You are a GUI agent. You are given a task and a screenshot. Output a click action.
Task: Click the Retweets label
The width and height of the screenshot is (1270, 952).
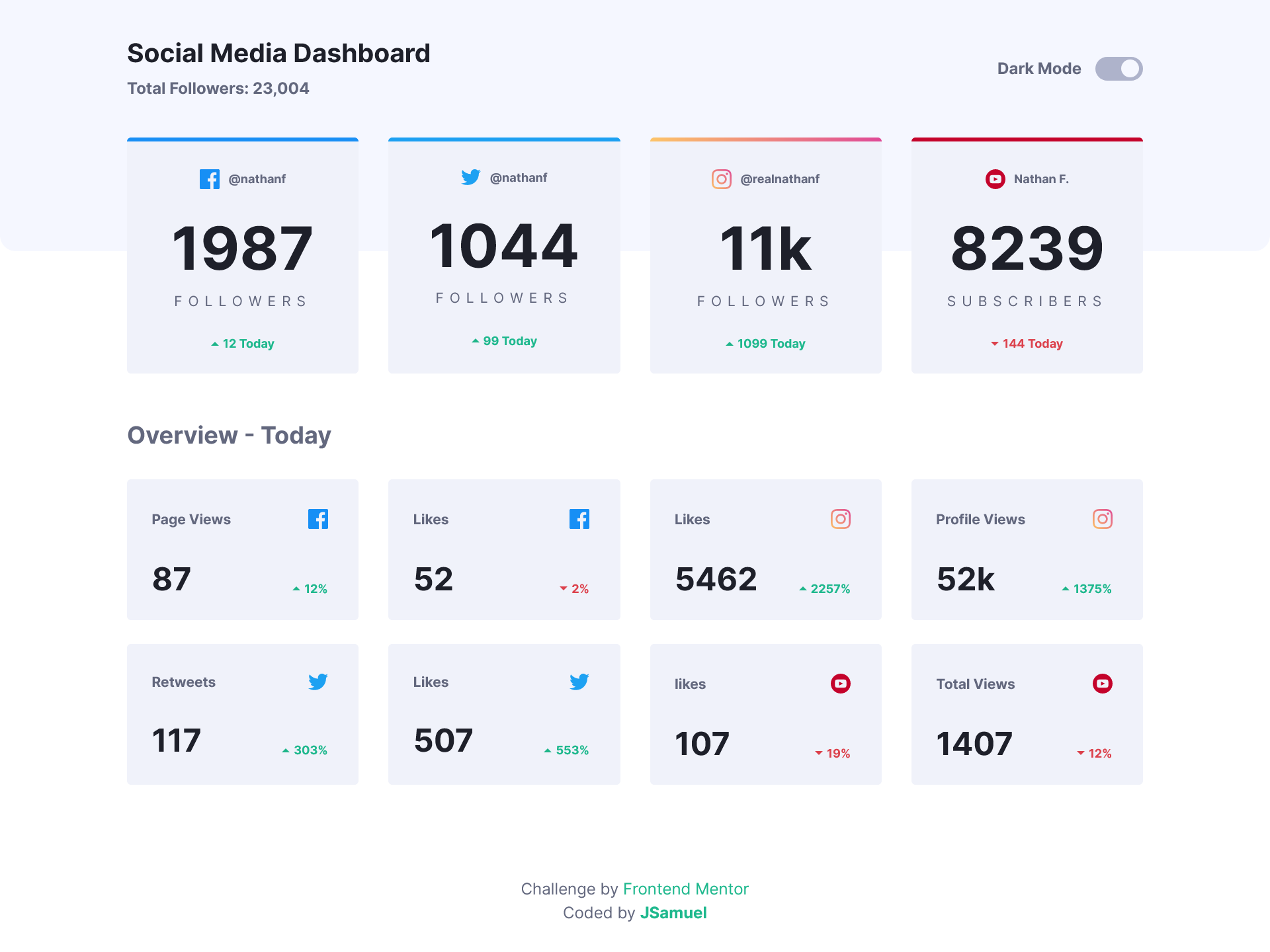pos(184,682)
